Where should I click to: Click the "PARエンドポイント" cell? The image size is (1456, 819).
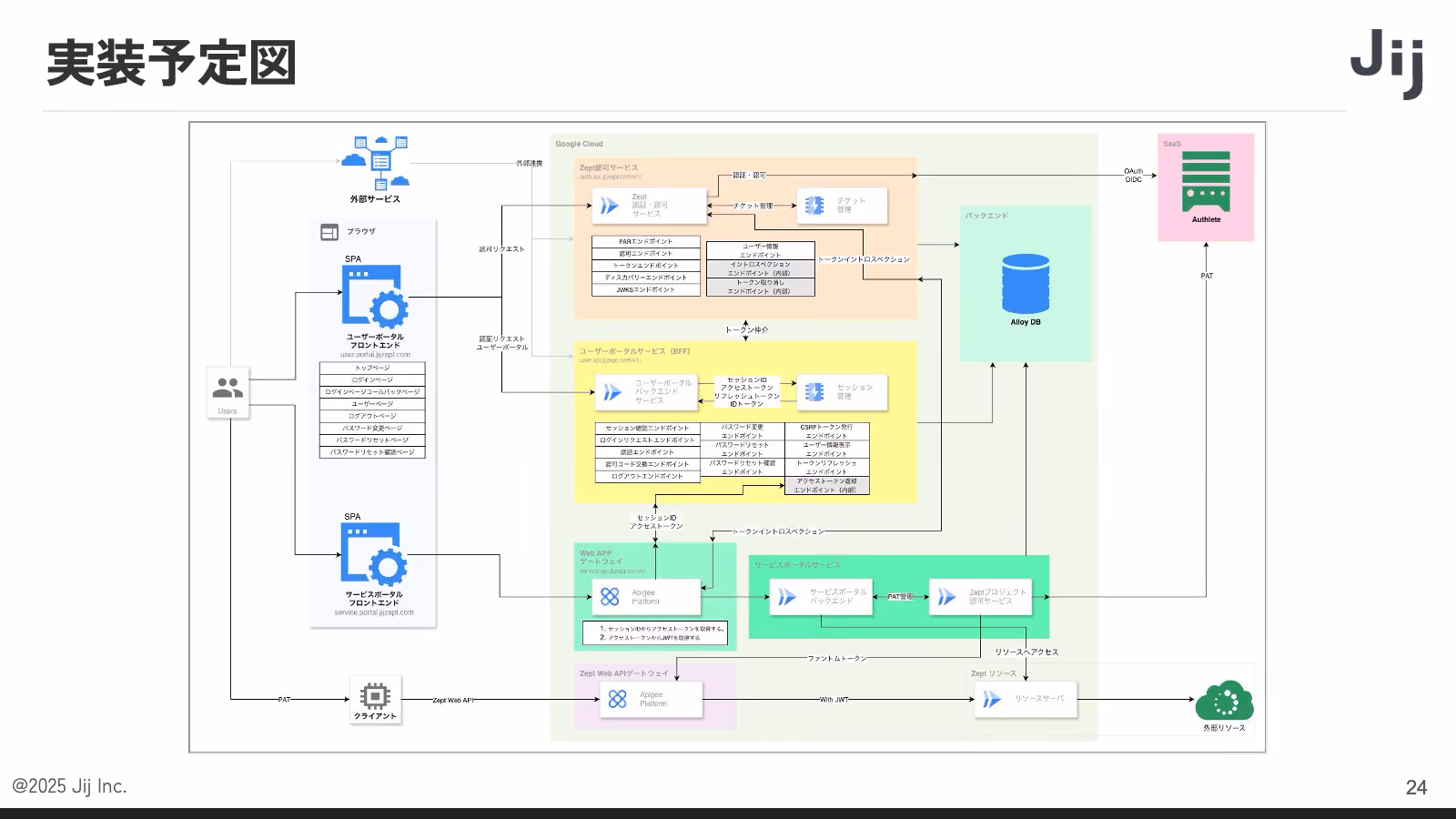click(646, 242)
